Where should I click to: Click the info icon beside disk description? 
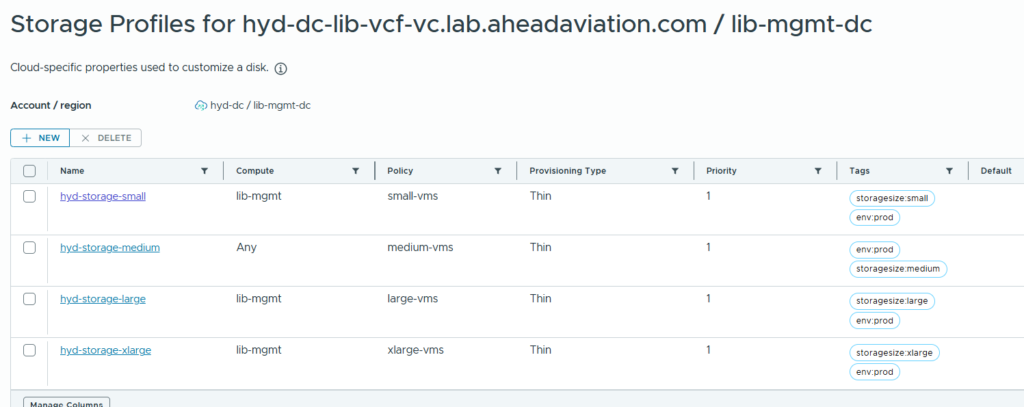pos(281,69)
